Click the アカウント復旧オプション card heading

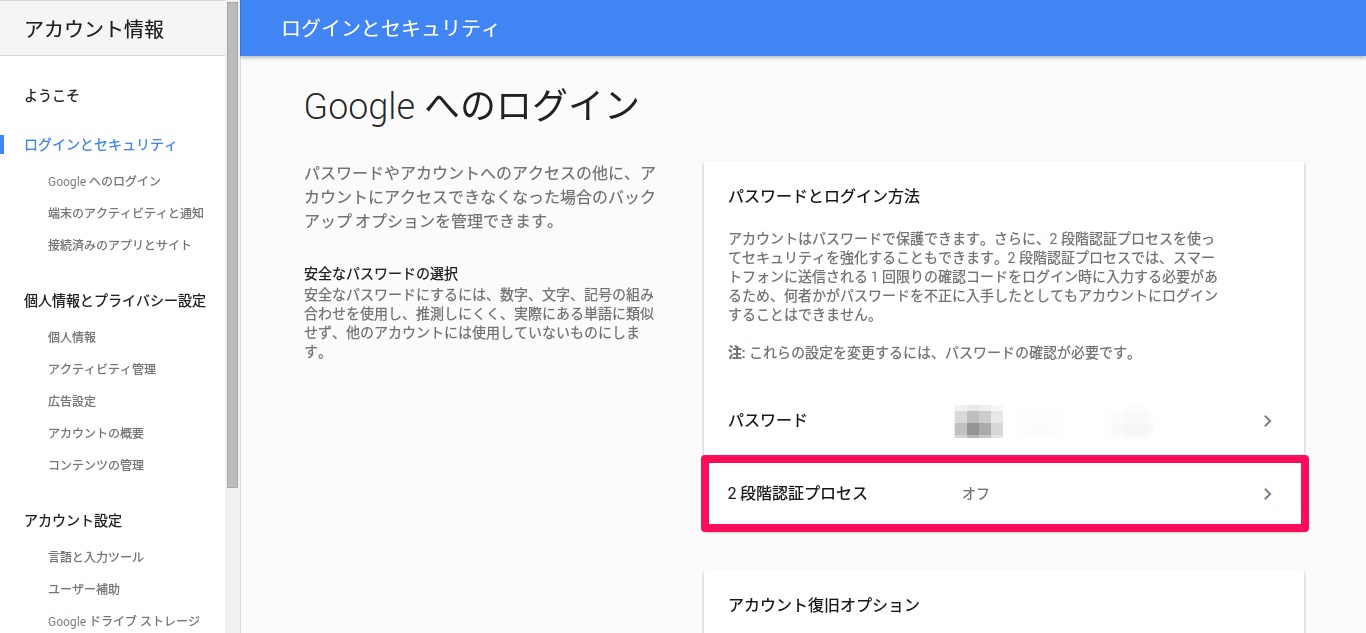pos(824,605)
